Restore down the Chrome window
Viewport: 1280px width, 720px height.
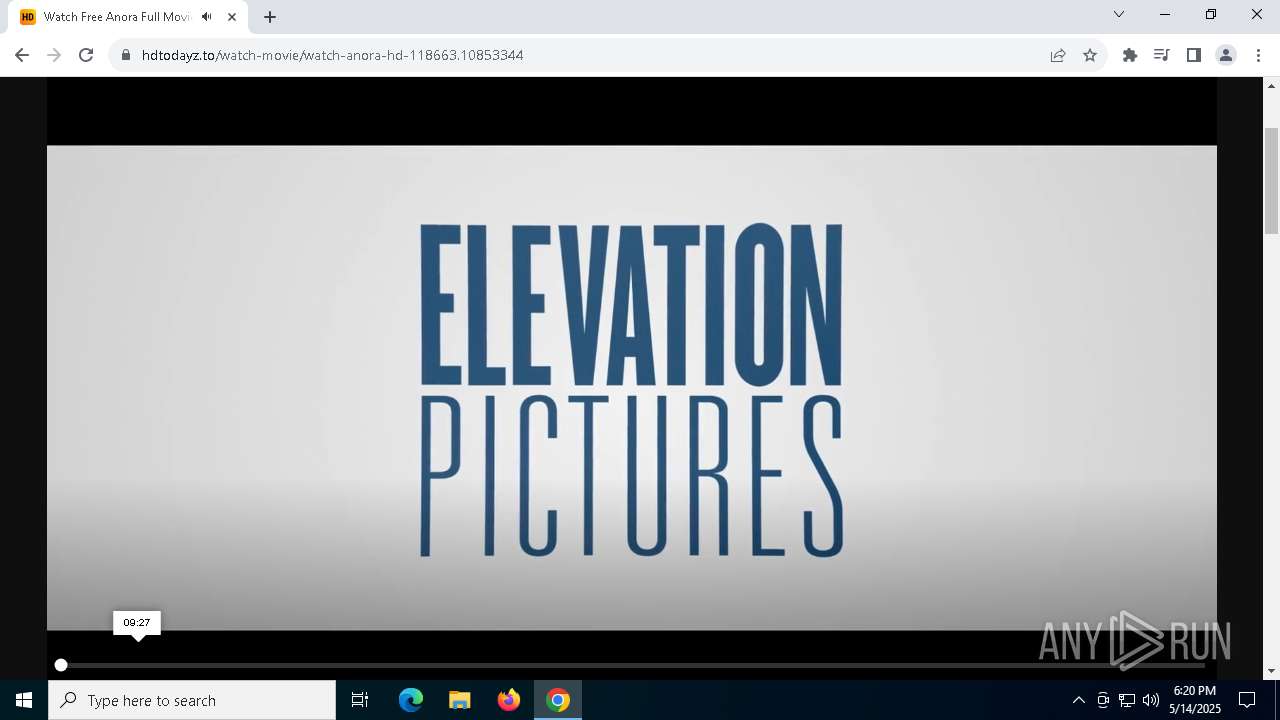click(x=1211, y=14)
